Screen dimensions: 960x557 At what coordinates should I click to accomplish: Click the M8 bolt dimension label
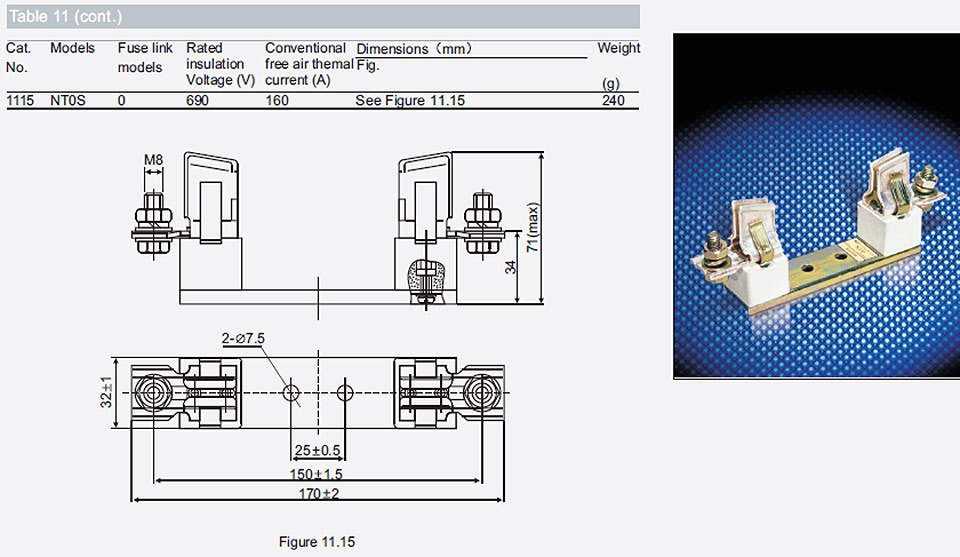tap(154, 160)
